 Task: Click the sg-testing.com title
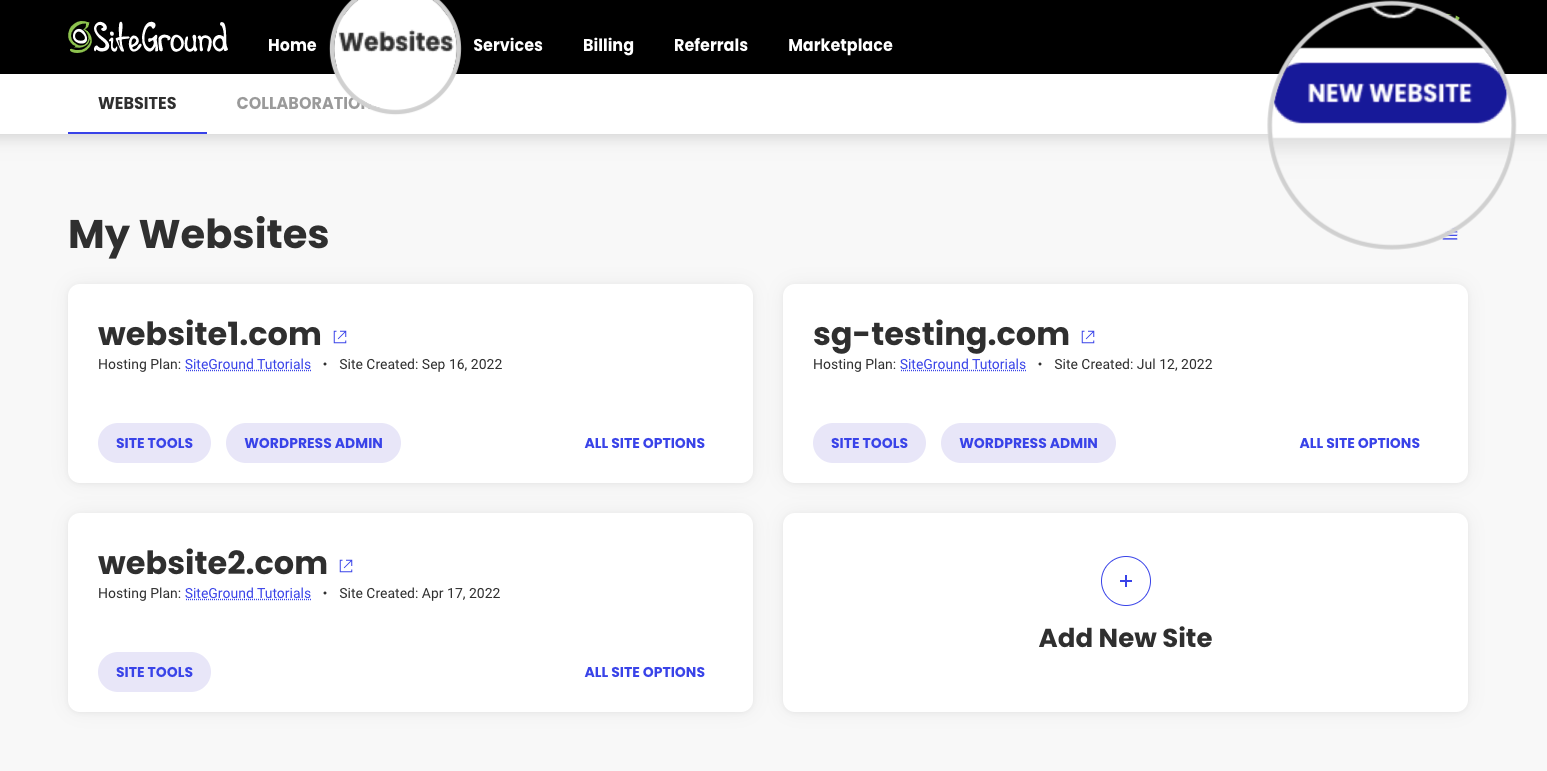pyautogui.click(x=941, y=335)
